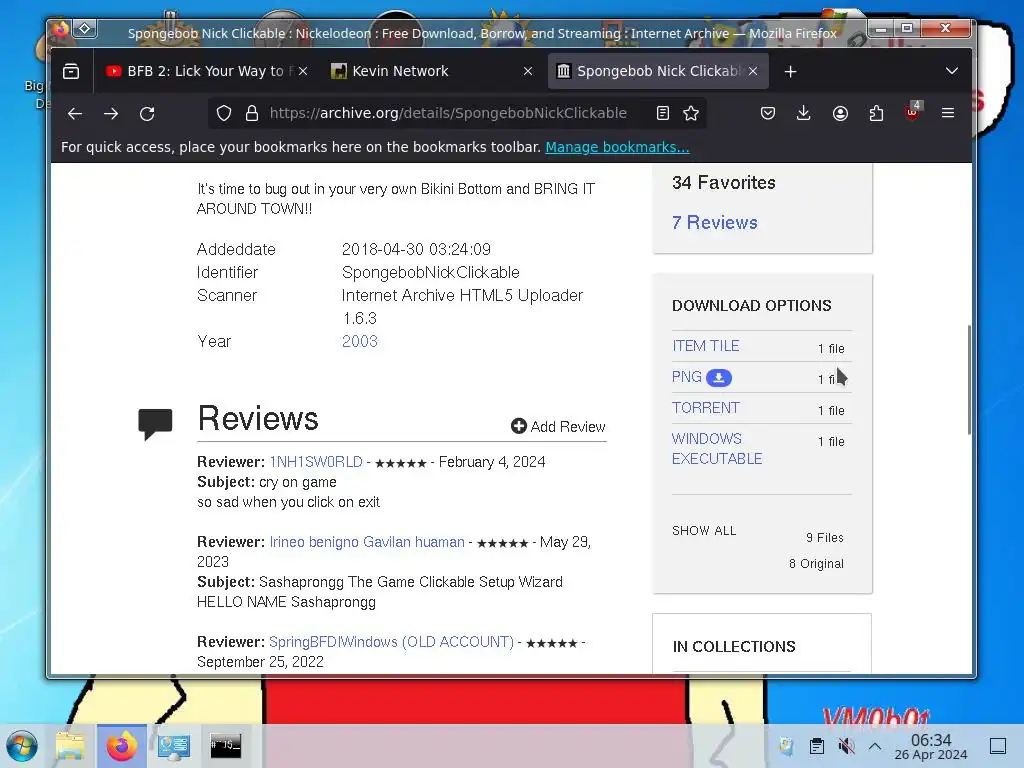
Task: Click the page vertical scrollbar thumb
Action: (969, 379)
